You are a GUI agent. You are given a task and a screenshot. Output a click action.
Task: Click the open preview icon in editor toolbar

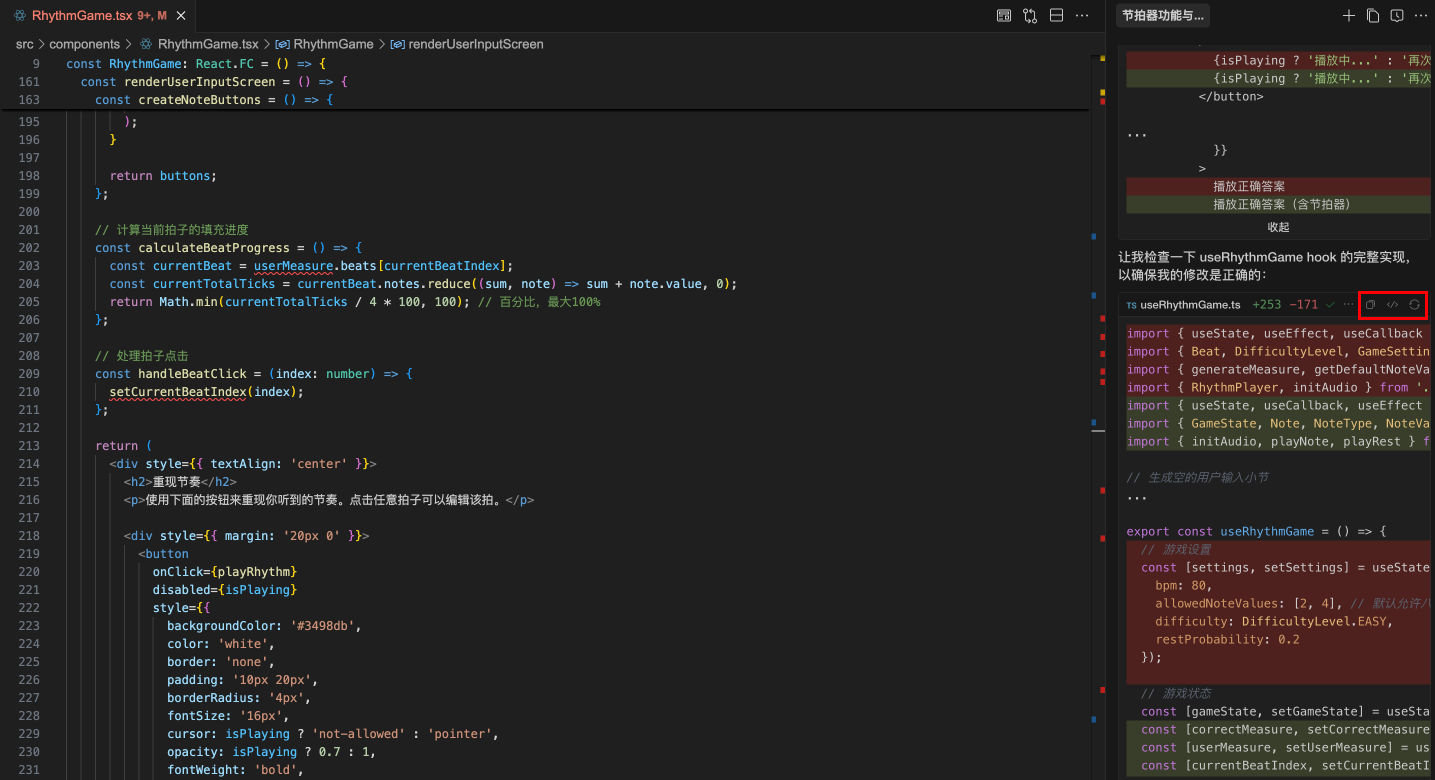pyautogui.click(x=1004, y=16)
